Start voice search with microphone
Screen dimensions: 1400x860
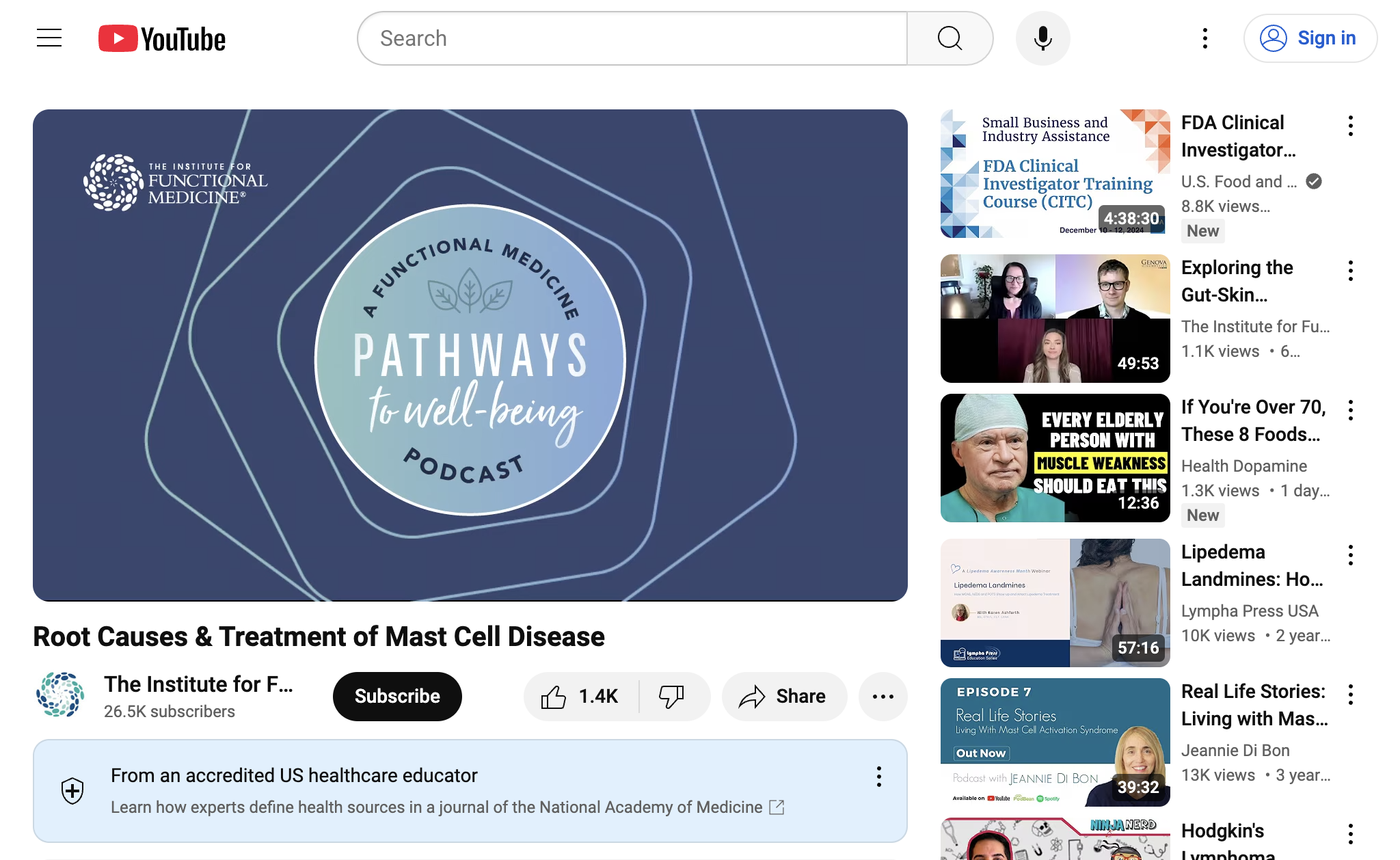(1042, 38)
